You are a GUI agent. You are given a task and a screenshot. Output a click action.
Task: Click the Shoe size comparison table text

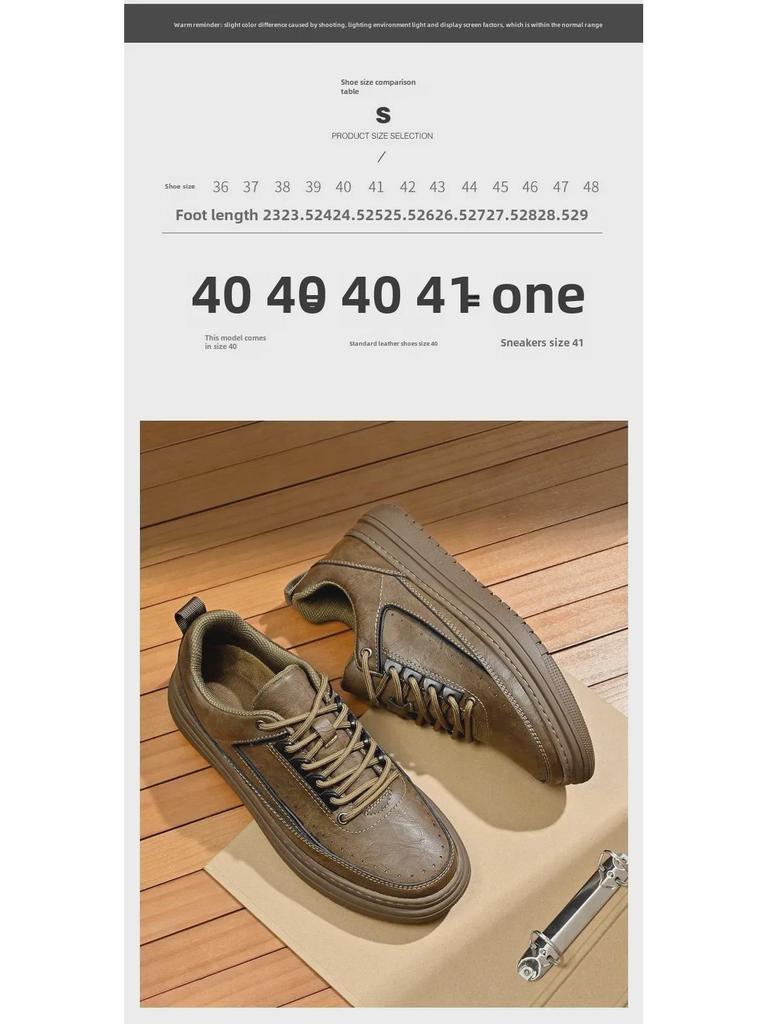pos(377,87)
